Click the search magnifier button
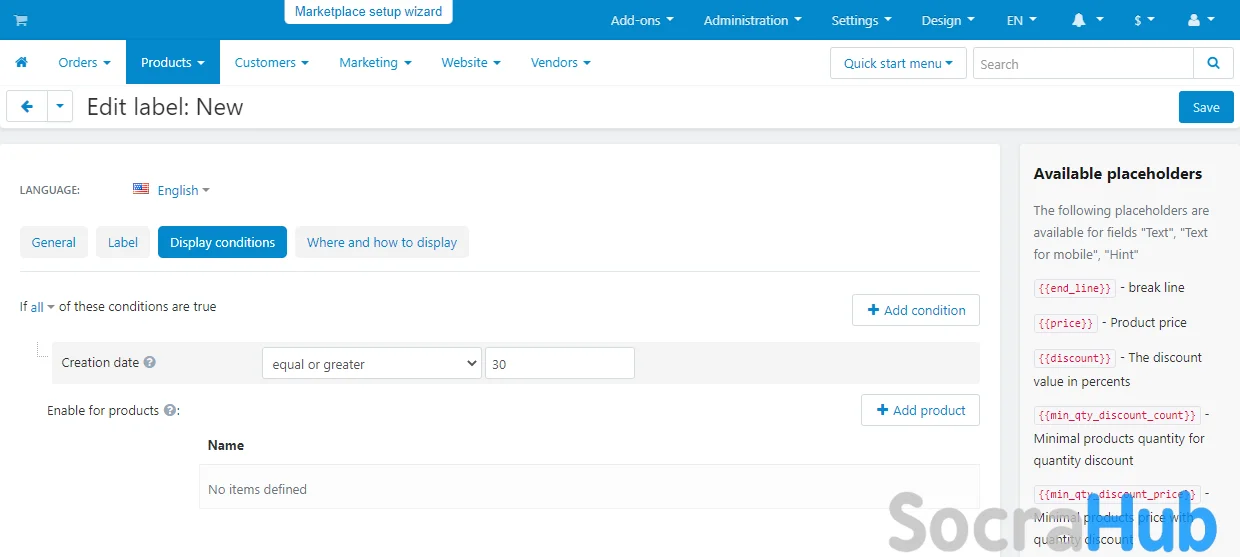 [1213, 63]
